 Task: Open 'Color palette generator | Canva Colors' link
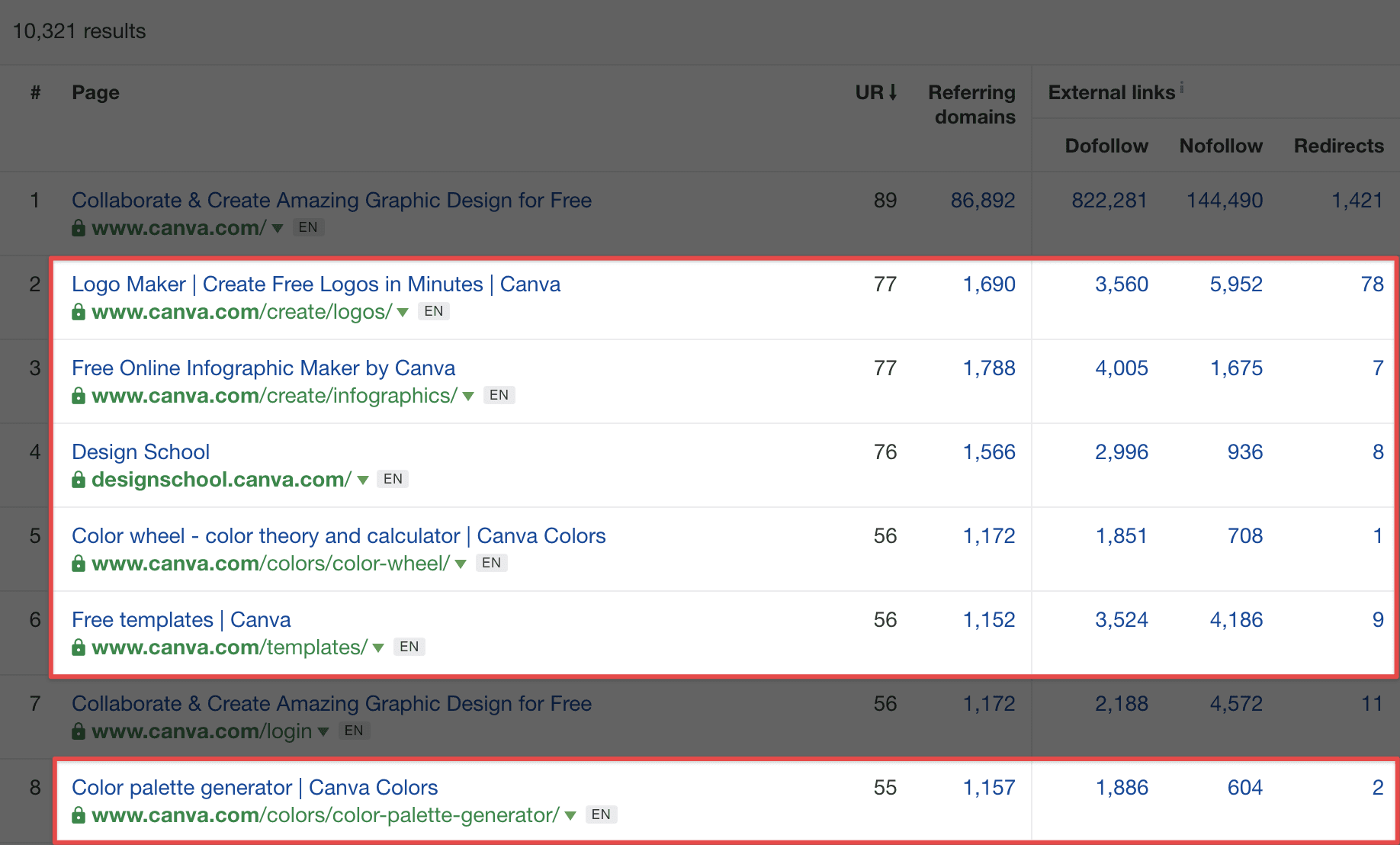click(x=255, y=788)
